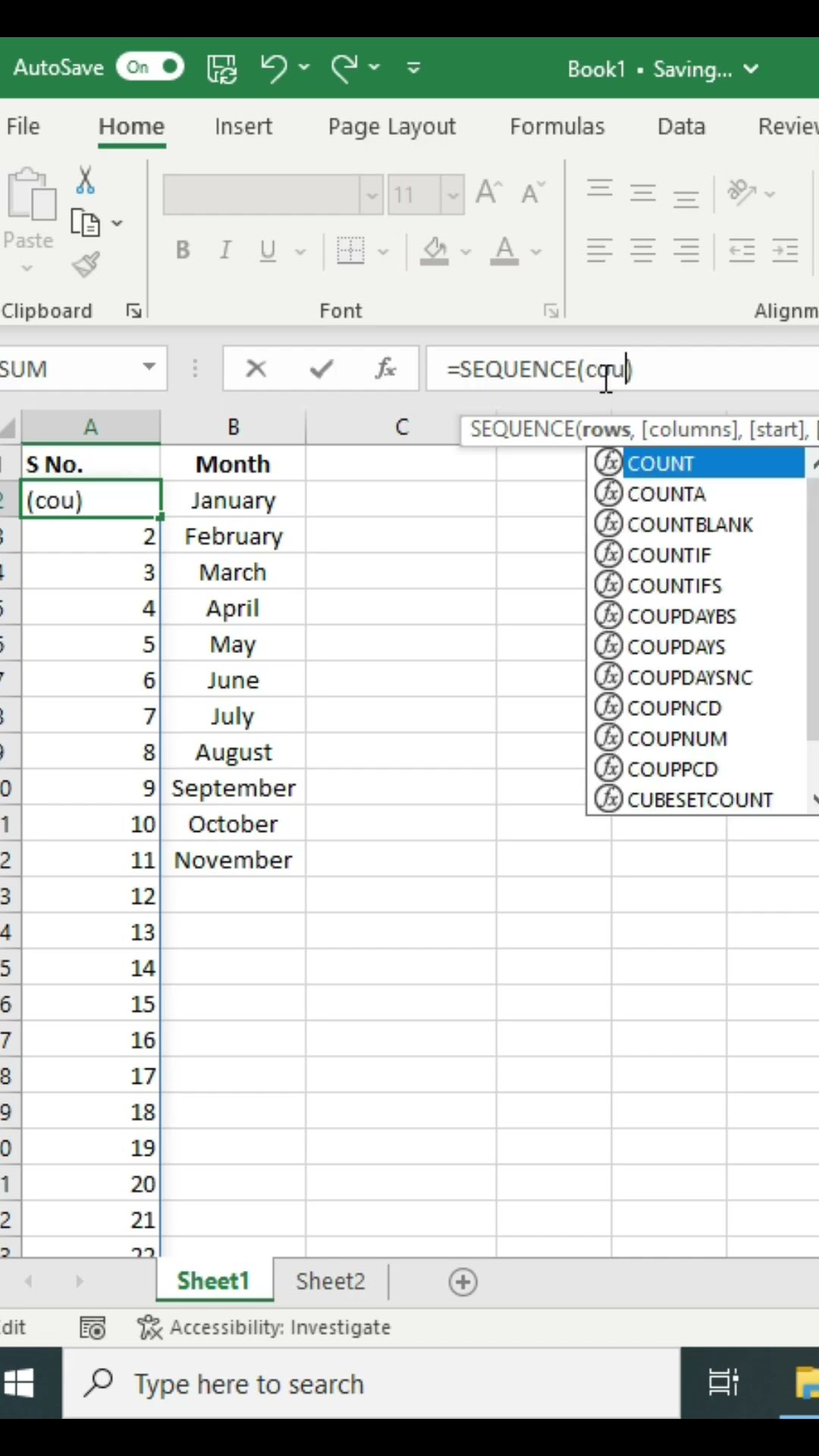Click Increase Font Size icon
Image resolution: width=819 pixels, height=1456 pixels.
[x=489, y=193]
